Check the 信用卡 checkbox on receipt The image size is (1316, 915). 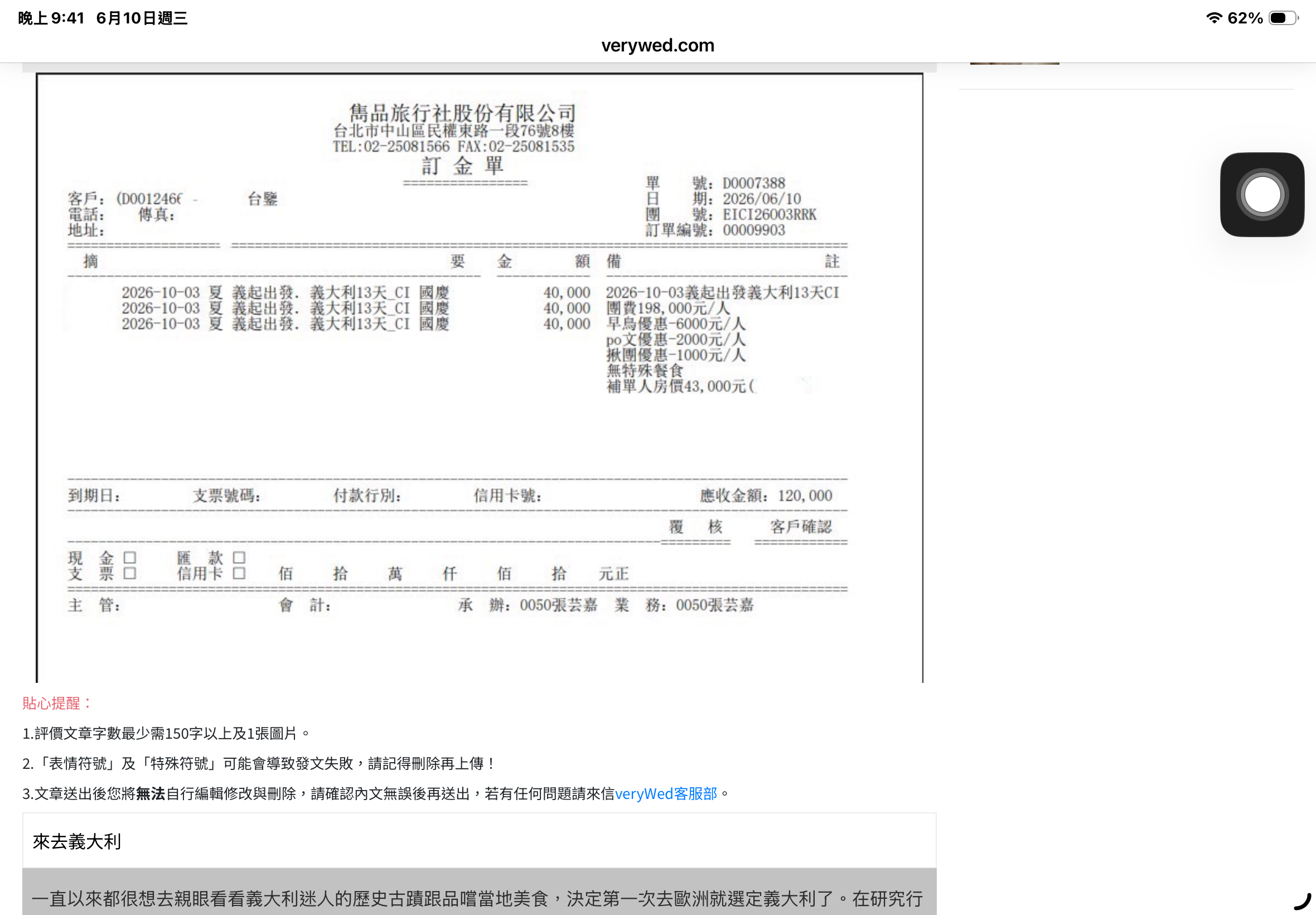[239, 574]
